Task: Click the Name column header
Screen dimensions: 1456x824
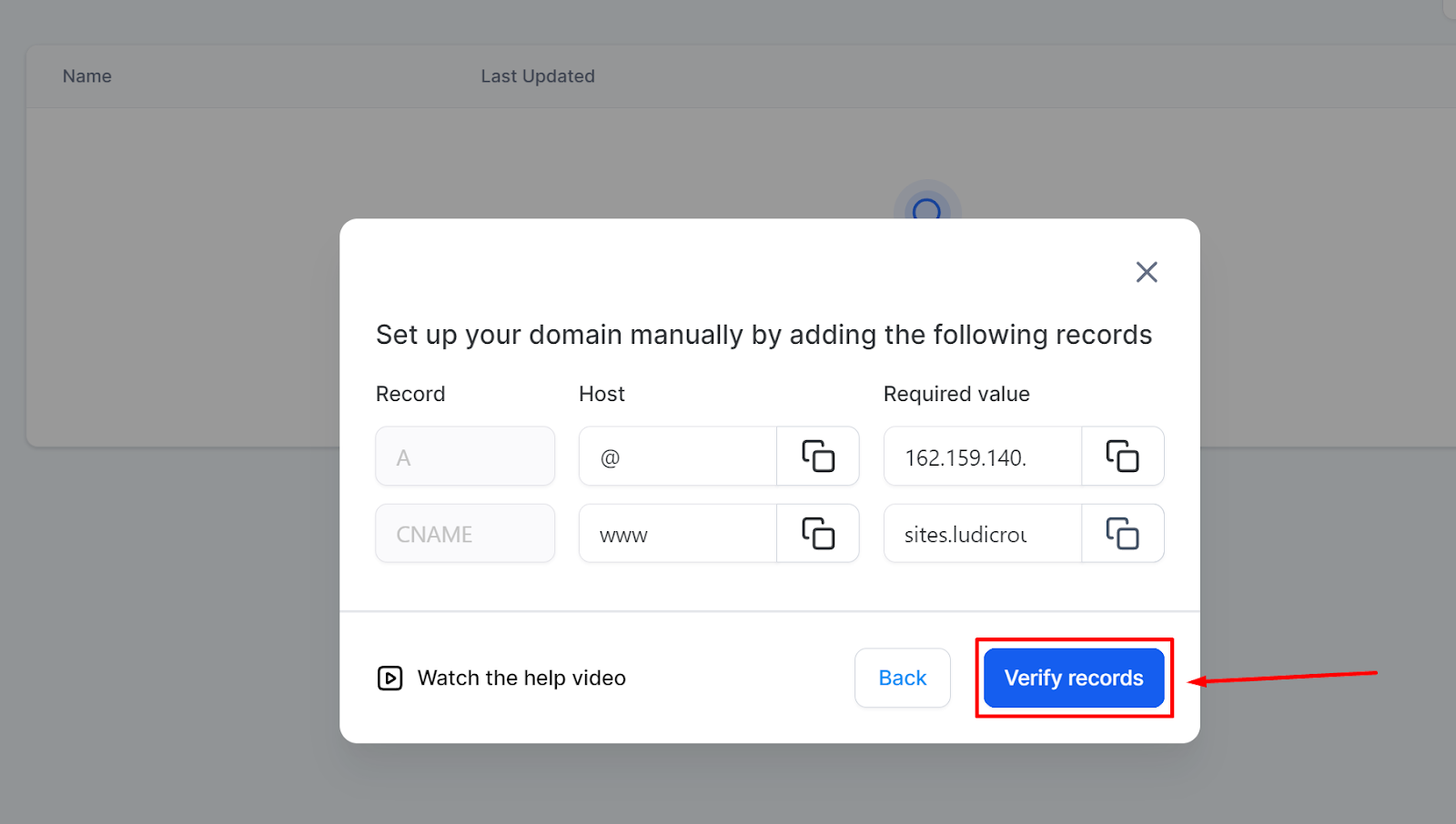Action: point(87,76)
